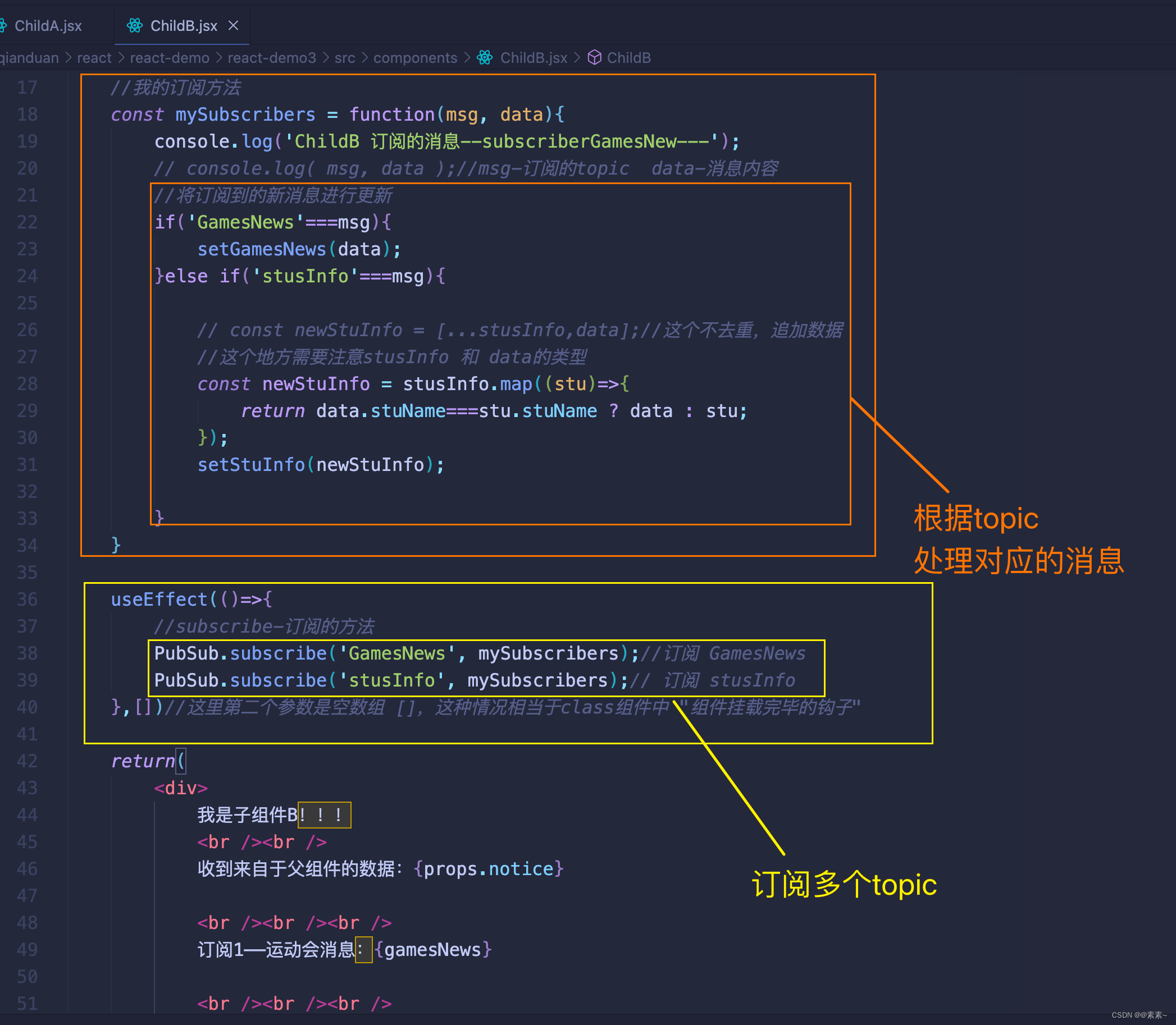Image resolution: width=1176 pixels, height=1025 pixels.
Task: Click the mySubscribers name on line 18
Action: 245,115
